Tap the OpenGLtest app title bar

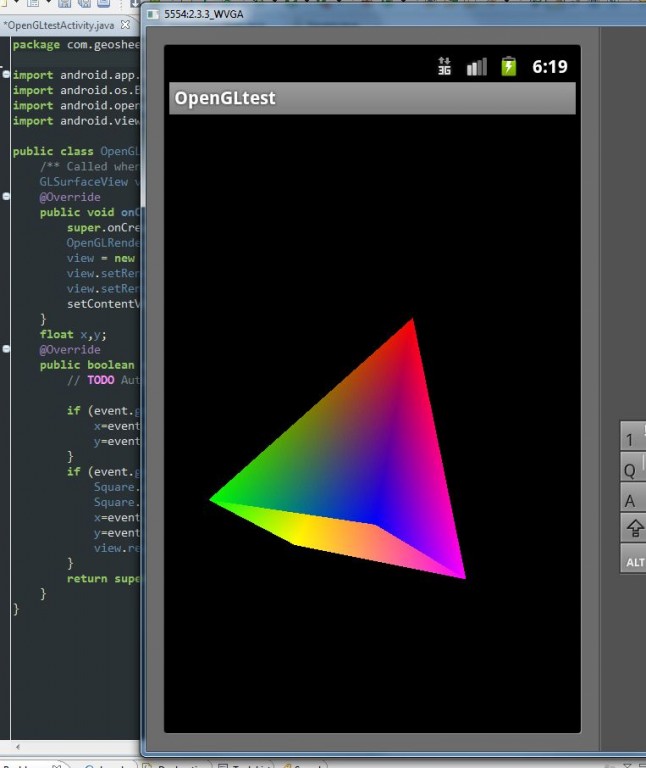[372, 98]
